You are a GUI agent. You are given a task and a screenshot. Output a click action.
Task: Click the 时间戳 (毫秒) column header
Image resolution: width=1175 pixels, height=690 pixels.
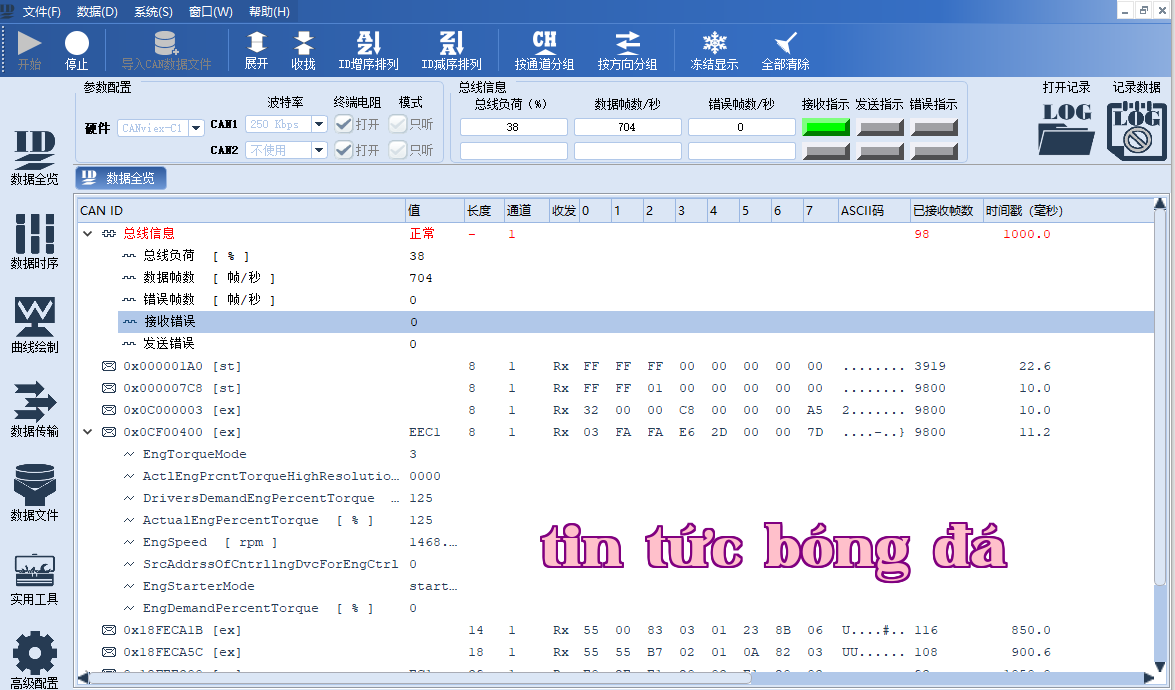tap(1069, 211)
